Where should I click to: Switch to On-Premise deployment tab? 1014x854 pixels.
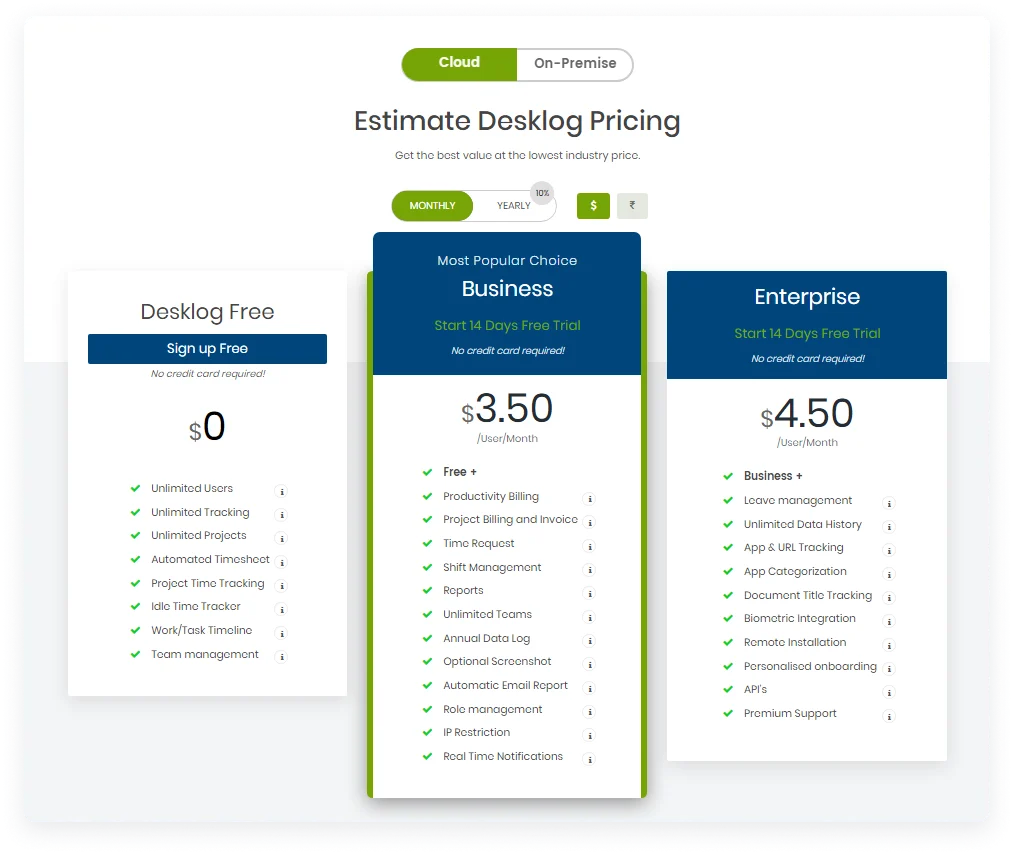[575, 64]
